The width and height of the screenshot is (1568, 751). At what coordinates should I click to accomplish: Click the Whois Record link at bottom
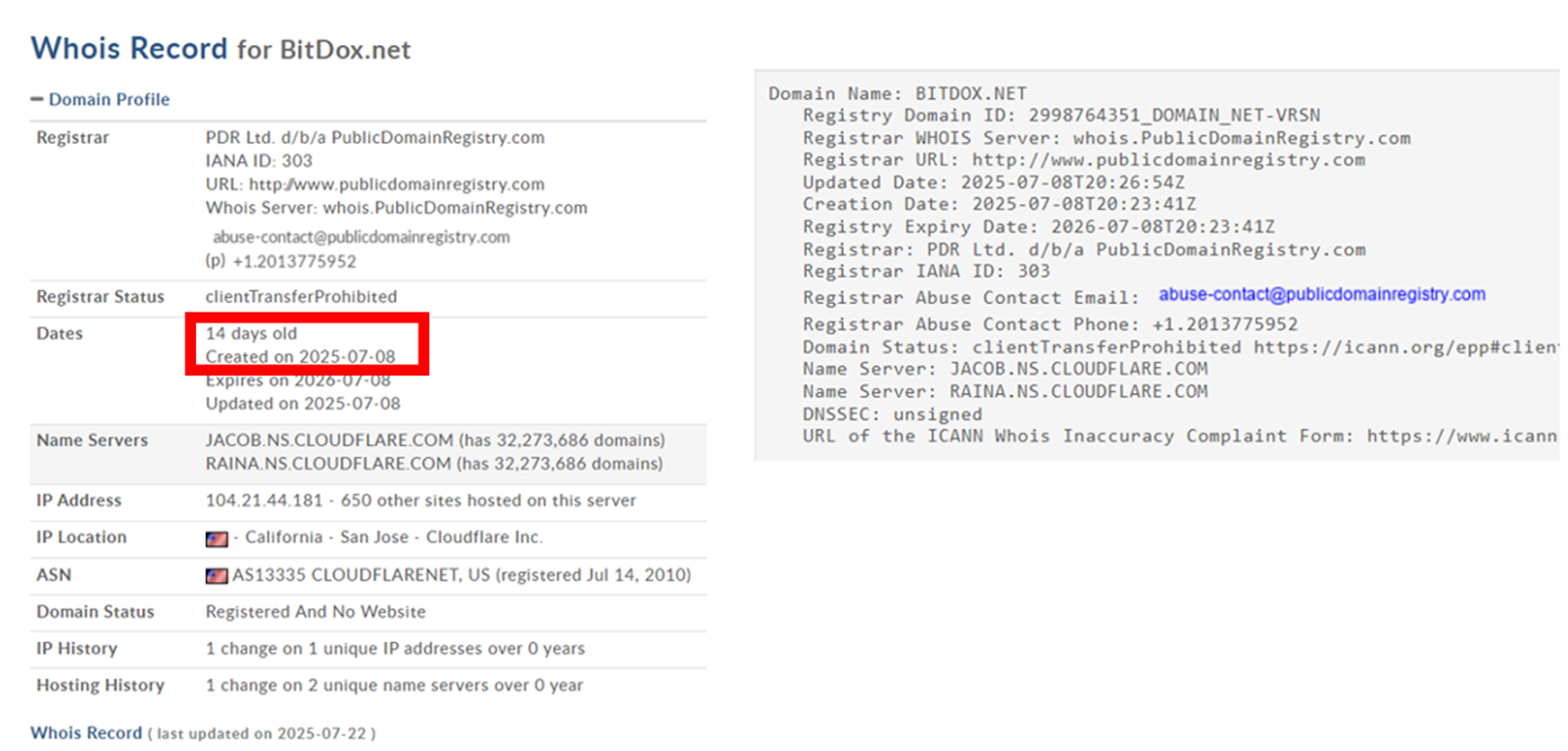[x=86, y=732]
